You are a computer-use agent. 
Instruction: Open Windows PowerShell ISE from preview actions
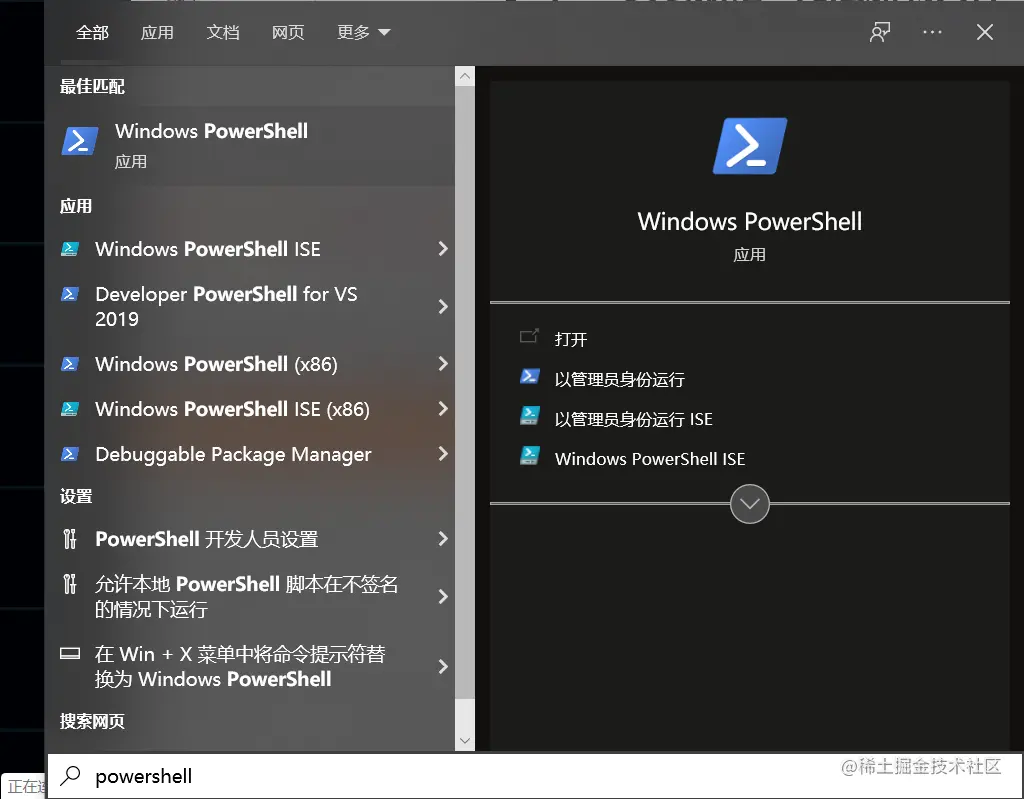coord(650,459)
